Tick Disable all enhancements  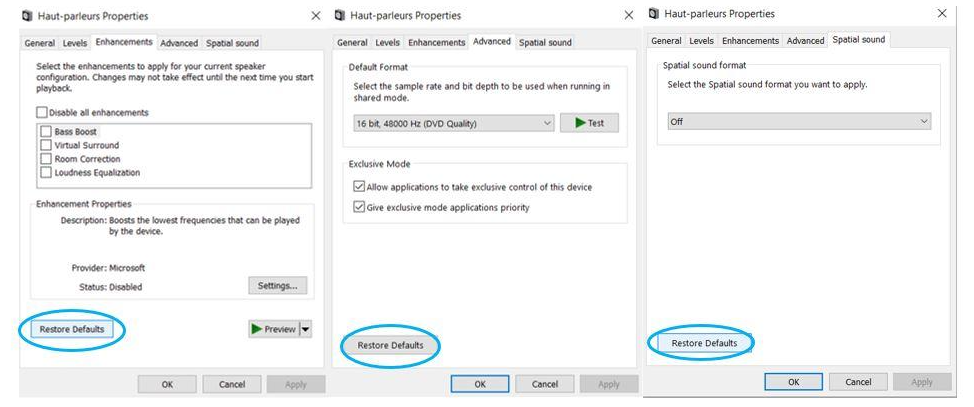pos(42,113)
